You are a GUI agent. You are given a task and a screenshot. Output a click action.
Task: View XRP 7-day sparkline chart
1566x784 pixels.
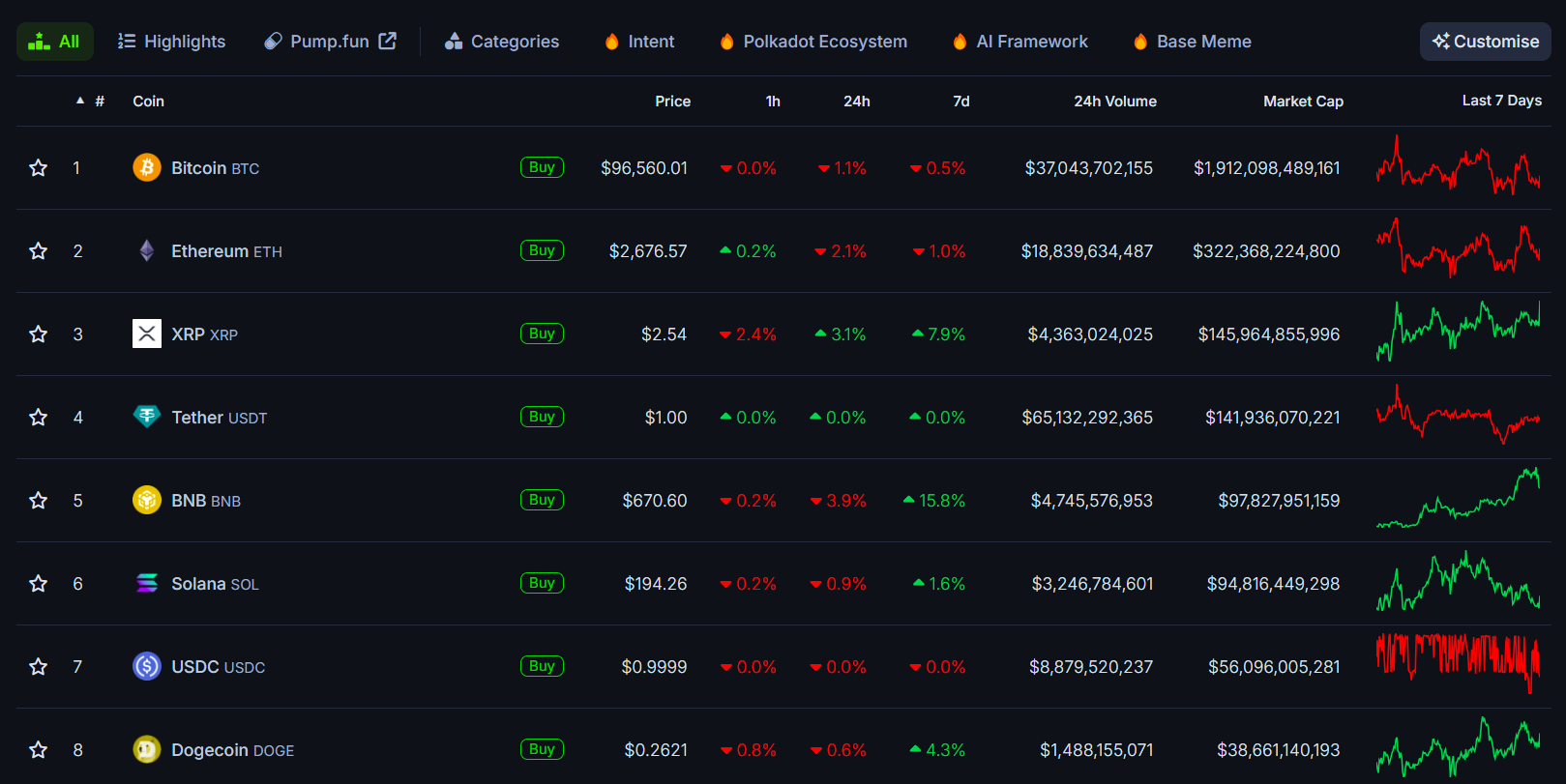[x=1459, y=331]
